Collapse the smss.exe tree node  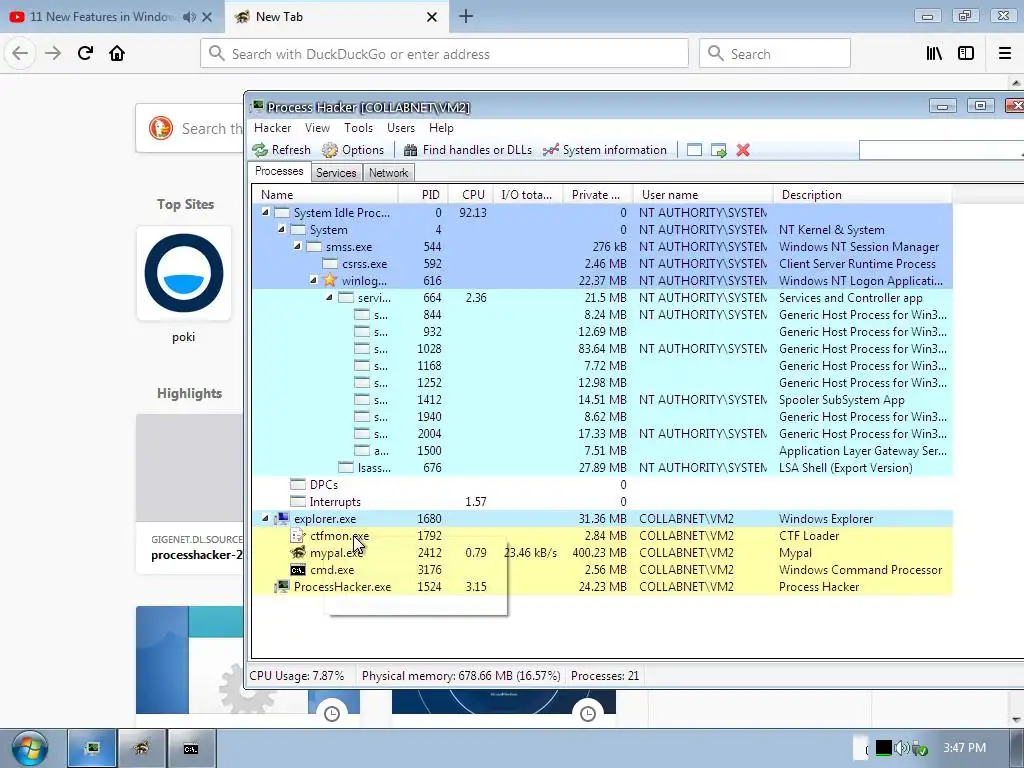(x=297, y=246)
